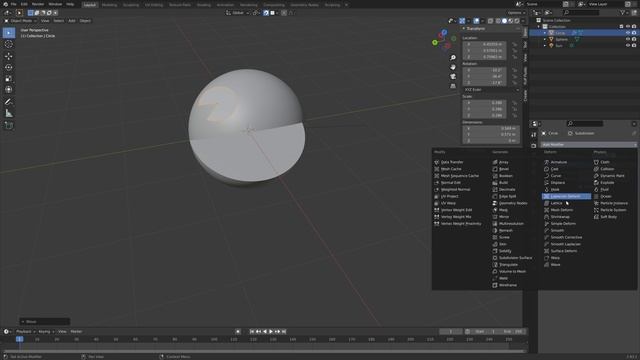Choose the Array modifier
This screenshot has height=360, width=640.
coord(503,162)
